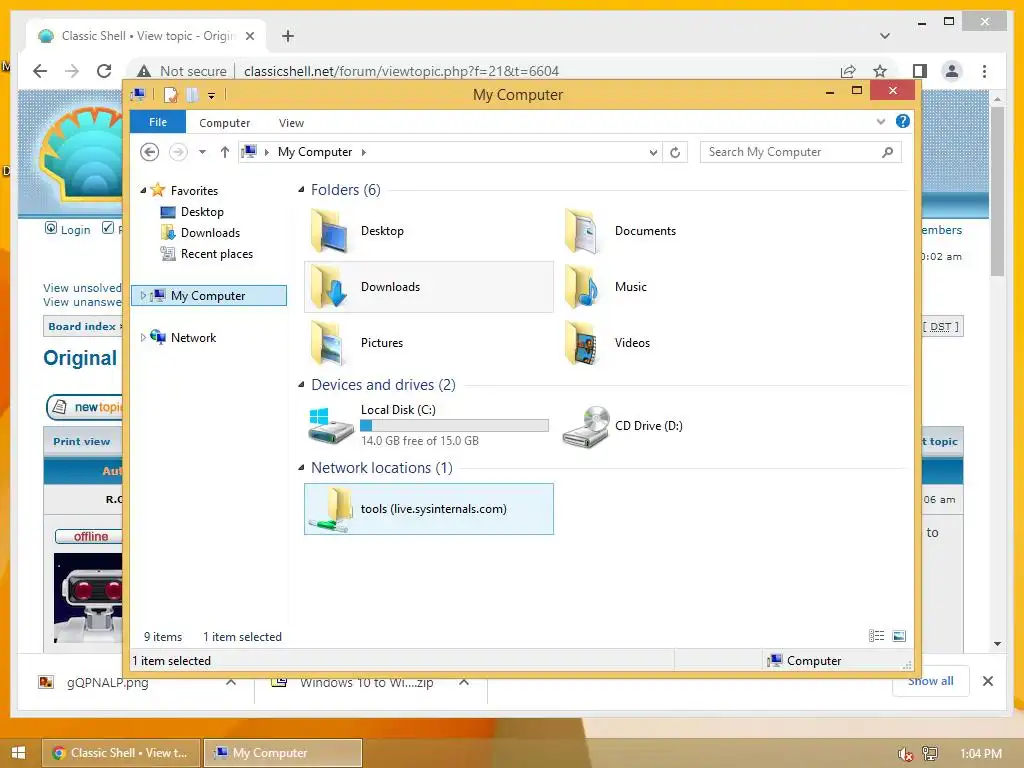
Task: Expand the Network tree node
Action: coord(143,338)
